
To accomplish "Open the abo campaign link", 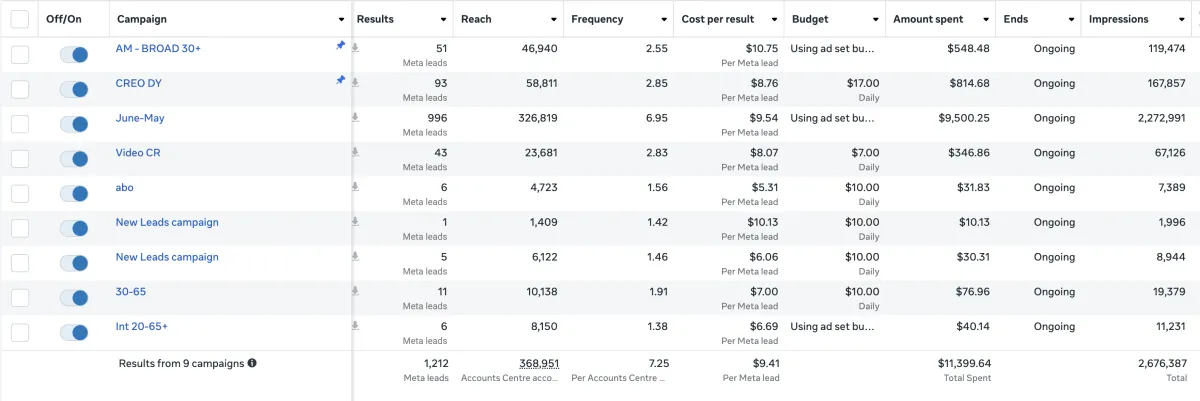I will click(124, 187).
